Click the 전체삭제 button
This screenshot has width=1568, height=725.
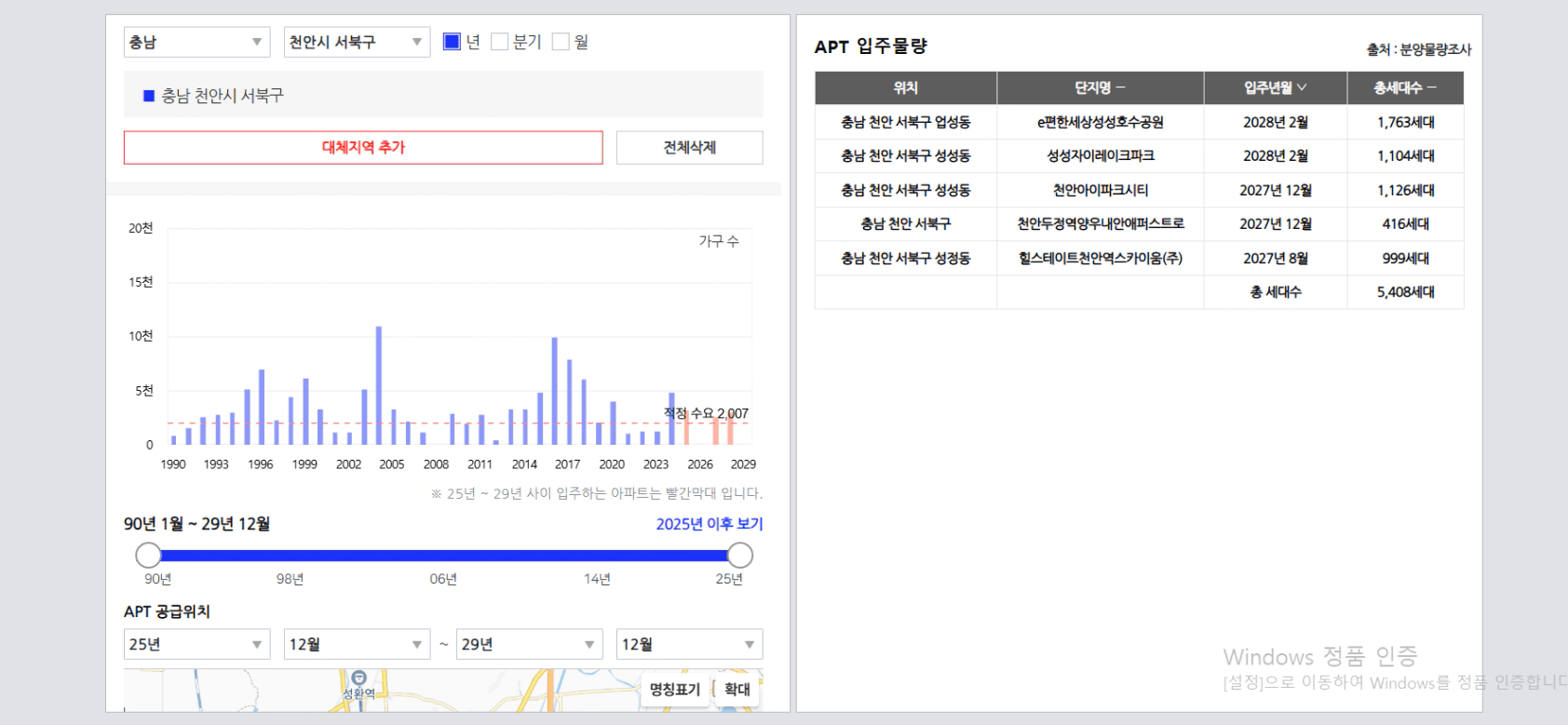pyautogui.click(x=689, y=147)
